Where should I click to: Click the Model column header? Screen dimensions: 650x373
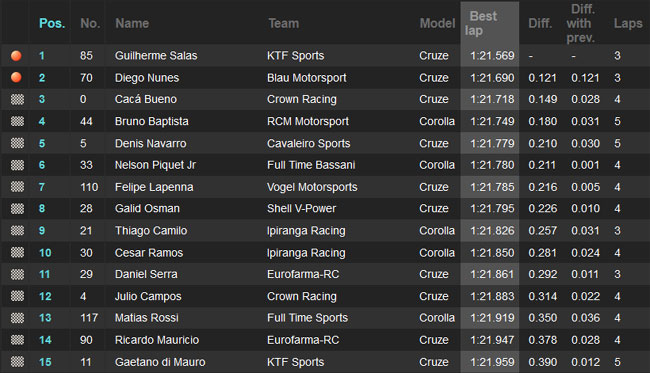tap(437, 23)
